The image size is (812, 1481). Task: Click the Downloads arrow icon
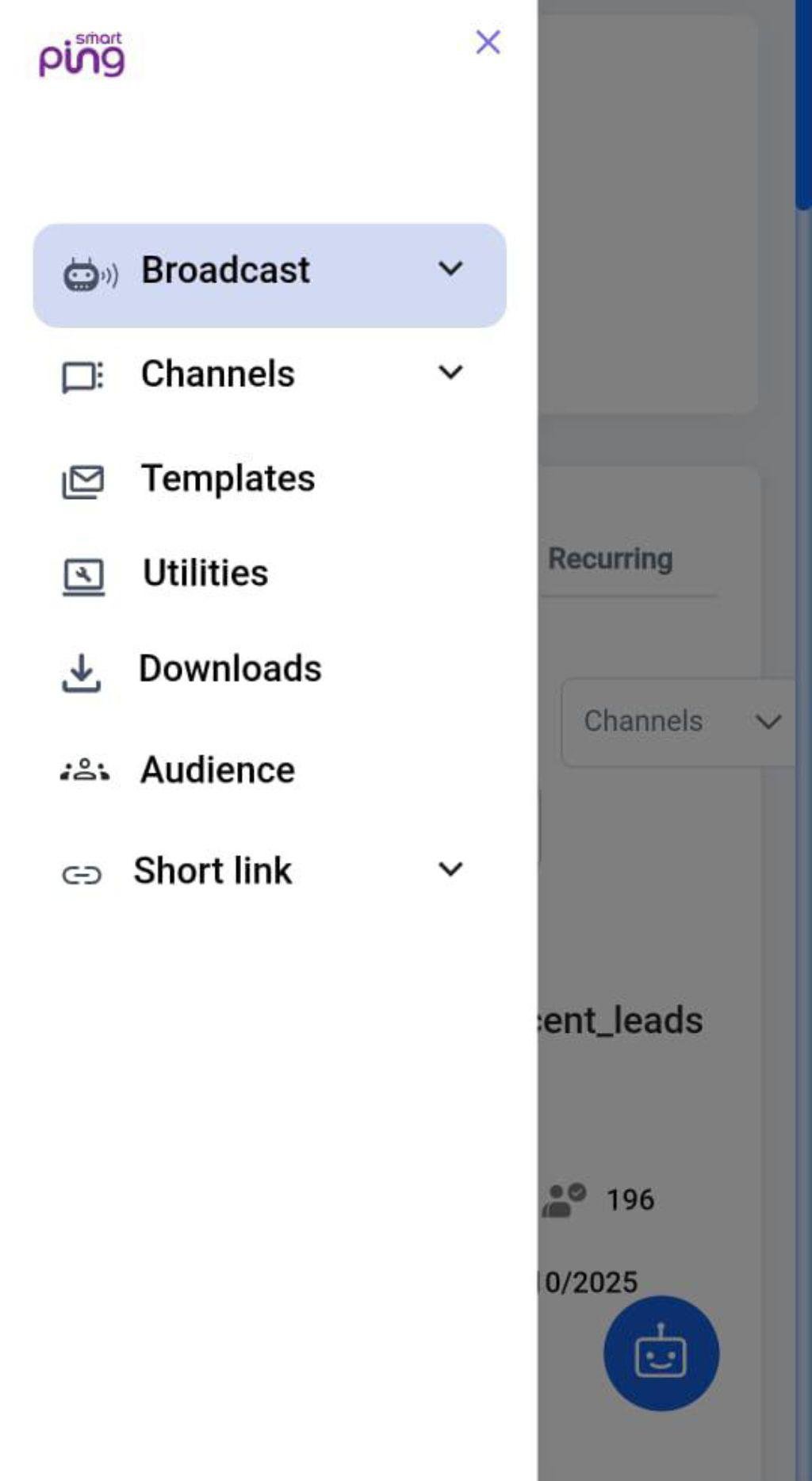tap(81, 673)
